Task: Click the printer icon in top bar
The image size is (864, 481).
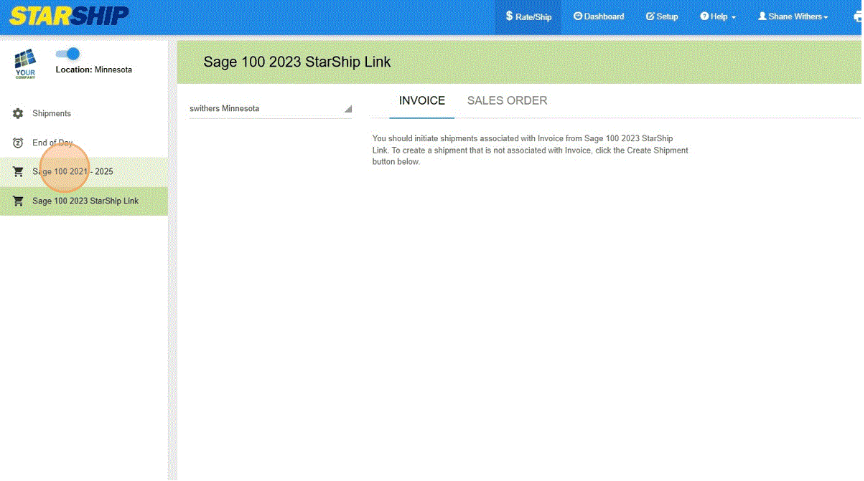Action: pyautogui.click(x=858, y=17)
